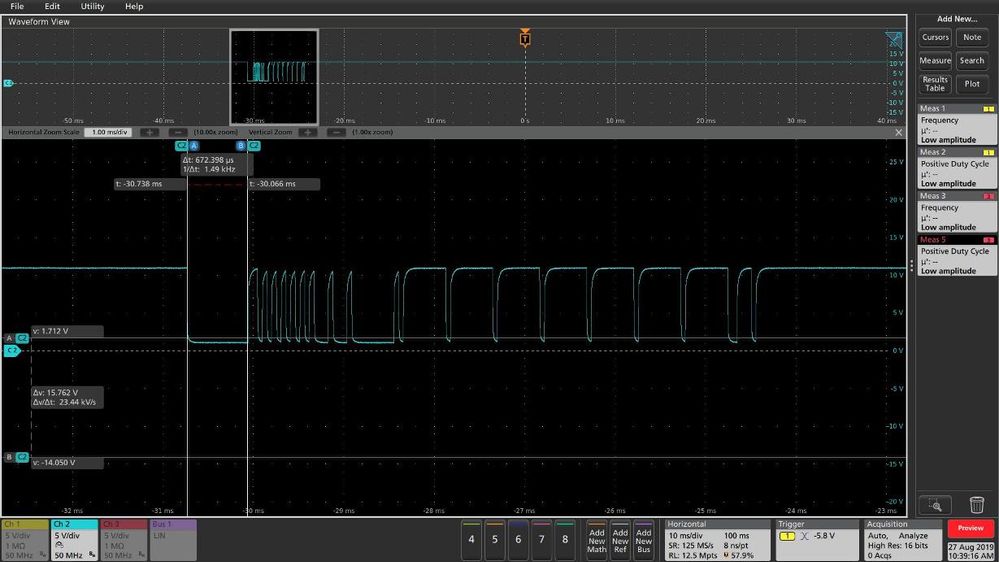Click the cursor B time readout -30.066 ms
Image resolution: width=999 pixels, height=562 pixels.
point(284,184)
